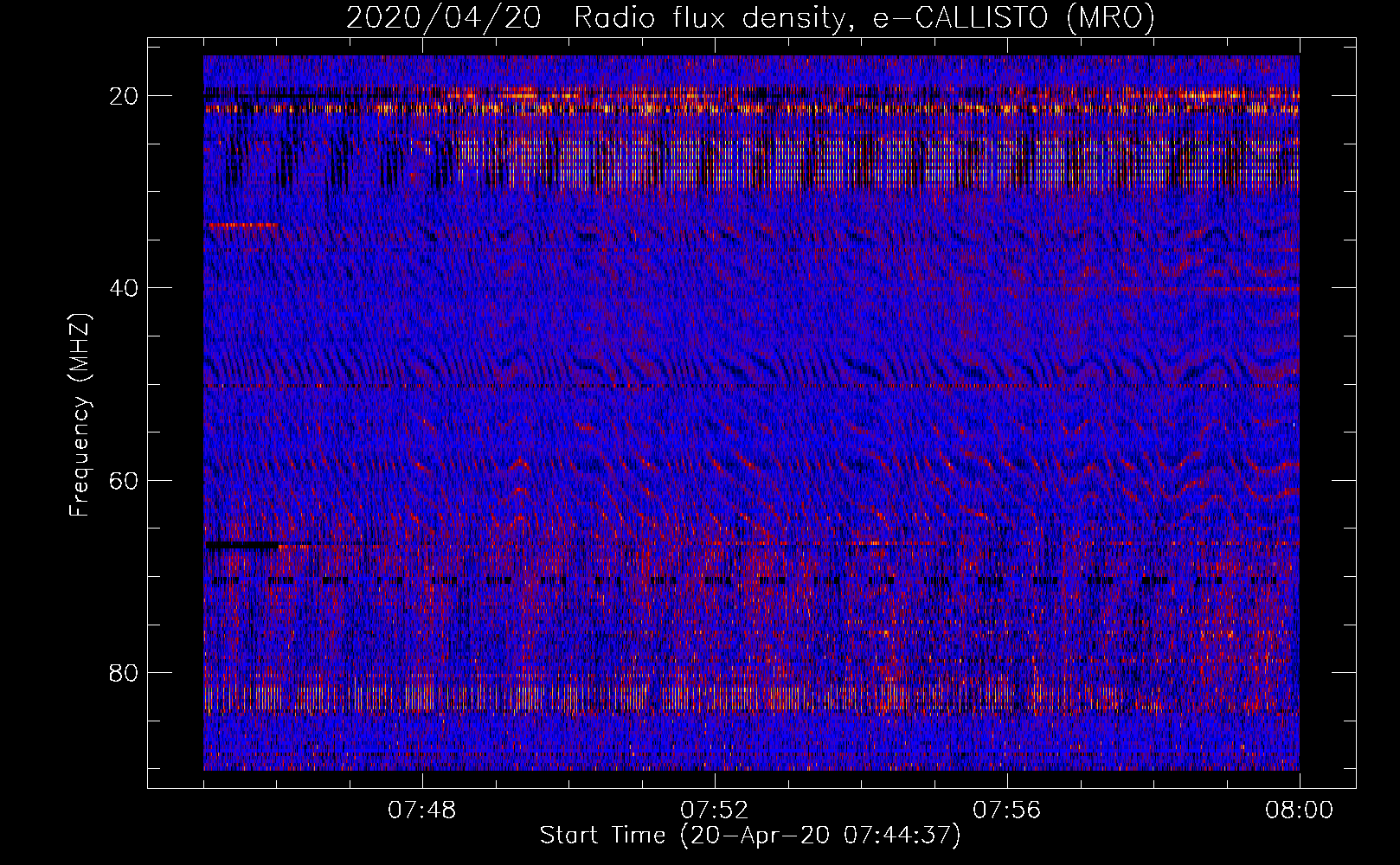Viewport: 1400px width, 865px height.
Task: Click the plot title mentioning e-CALLISTO (MRO)
Action: click(750, 18)
